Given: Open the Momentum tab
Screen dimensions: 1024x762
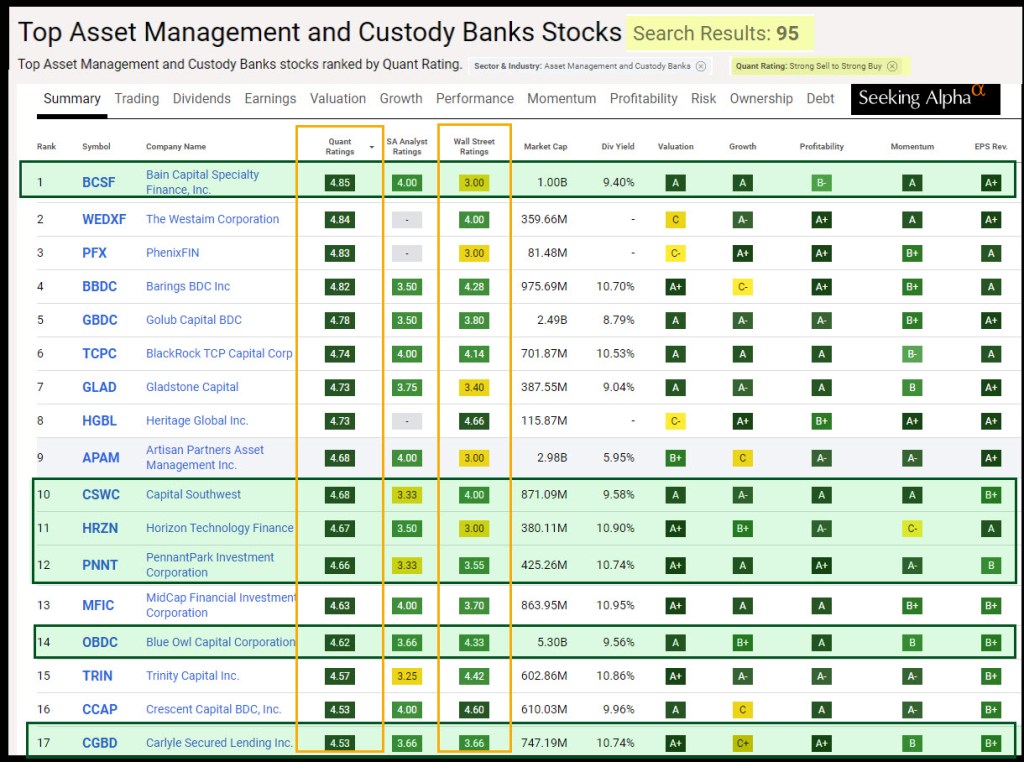Looking at the screenshot, I should (x=561, y=98).
